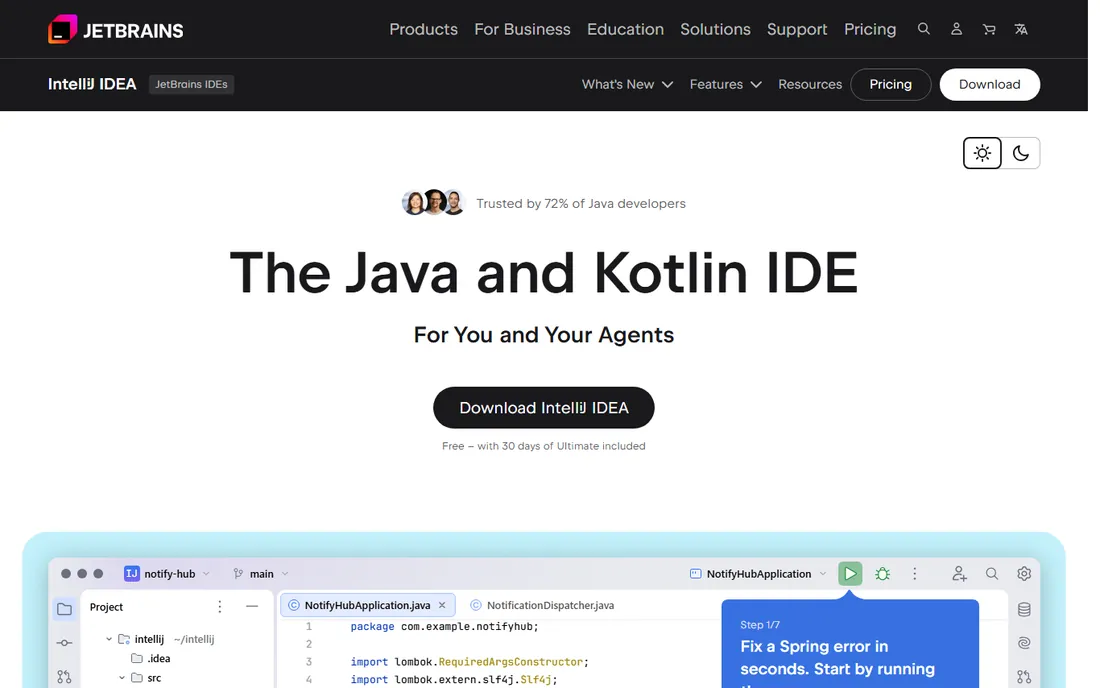This screenshot has height=688, width=1100.
Task: Open the site search magnifier icon
Action: (x=924, y=29)
